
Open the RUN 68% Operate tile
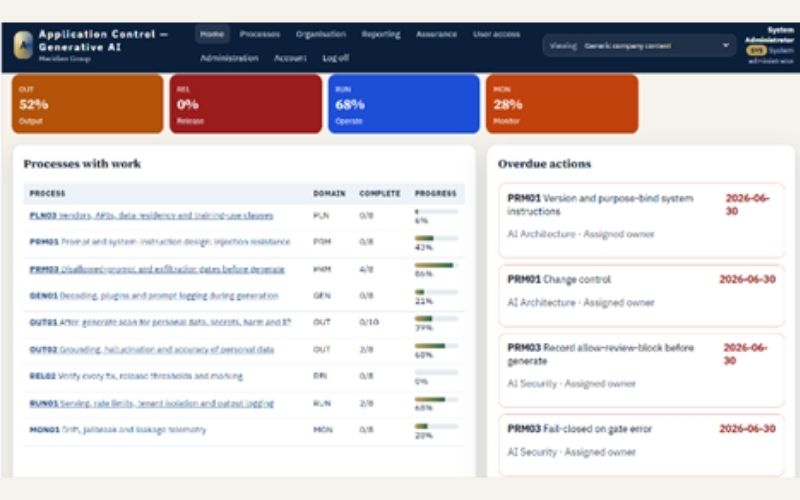tap(404, 104)
